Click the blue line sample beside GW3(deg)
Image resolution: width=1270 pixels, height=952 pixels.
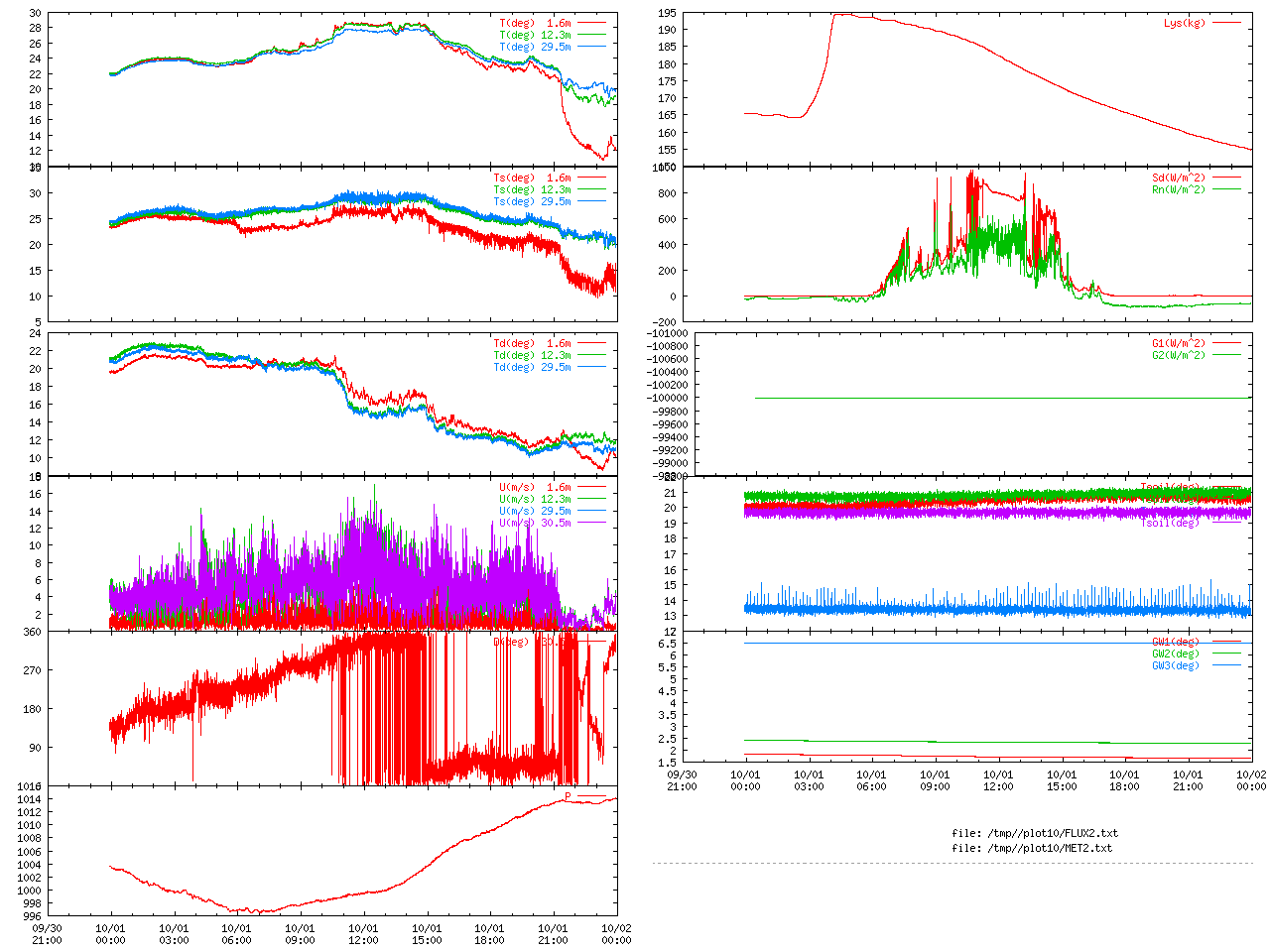(1226, 665)
